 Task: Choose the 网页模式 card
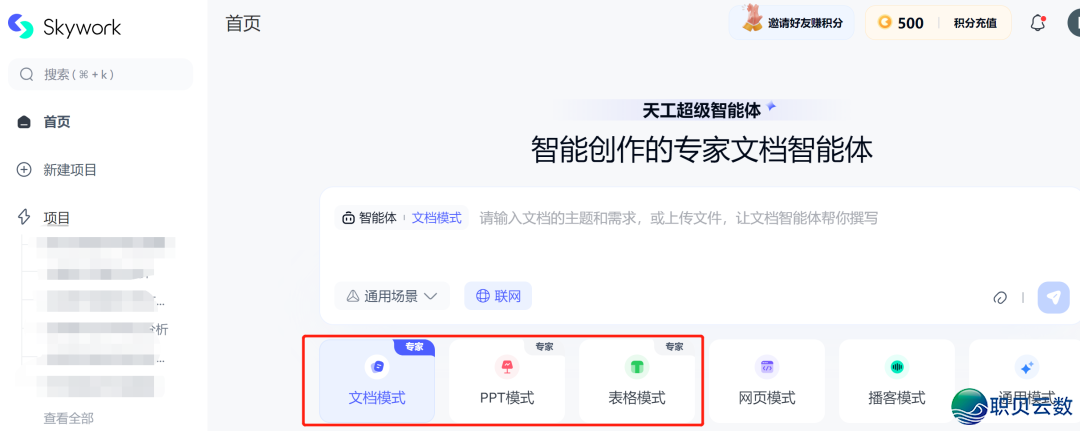767,381
